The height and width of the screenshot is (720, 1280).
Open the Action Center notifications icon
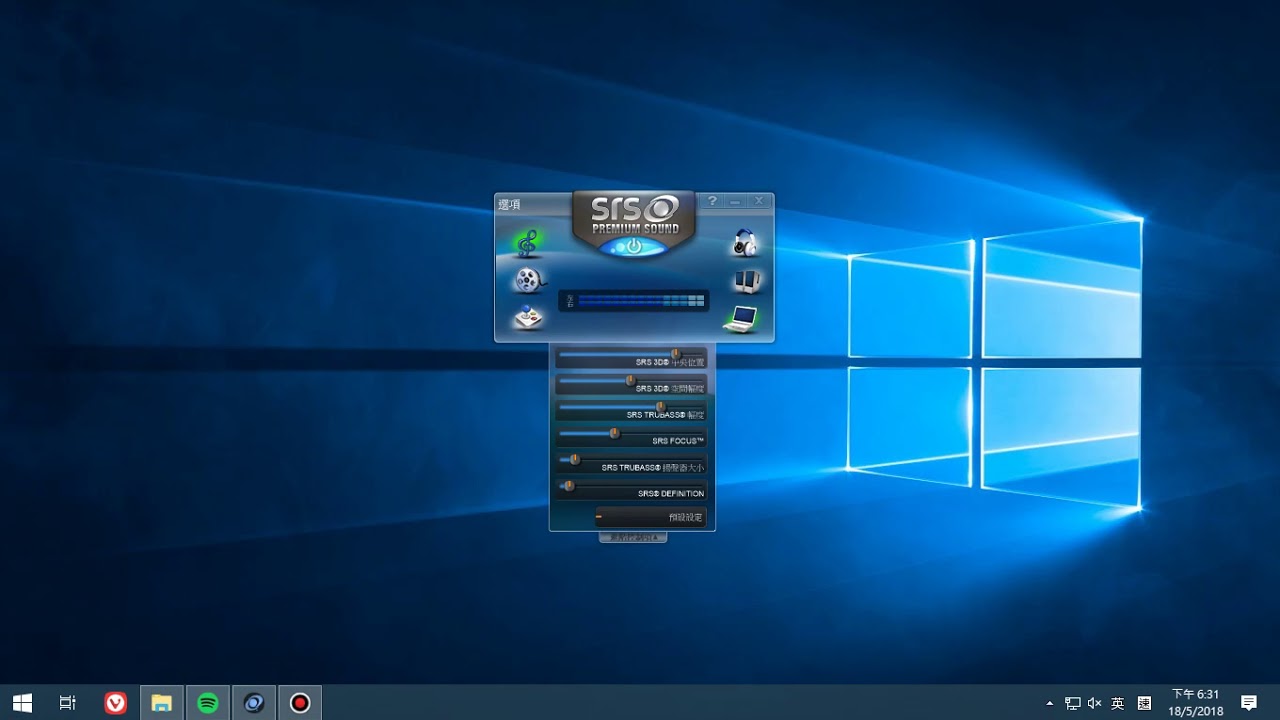[1249, 703]
